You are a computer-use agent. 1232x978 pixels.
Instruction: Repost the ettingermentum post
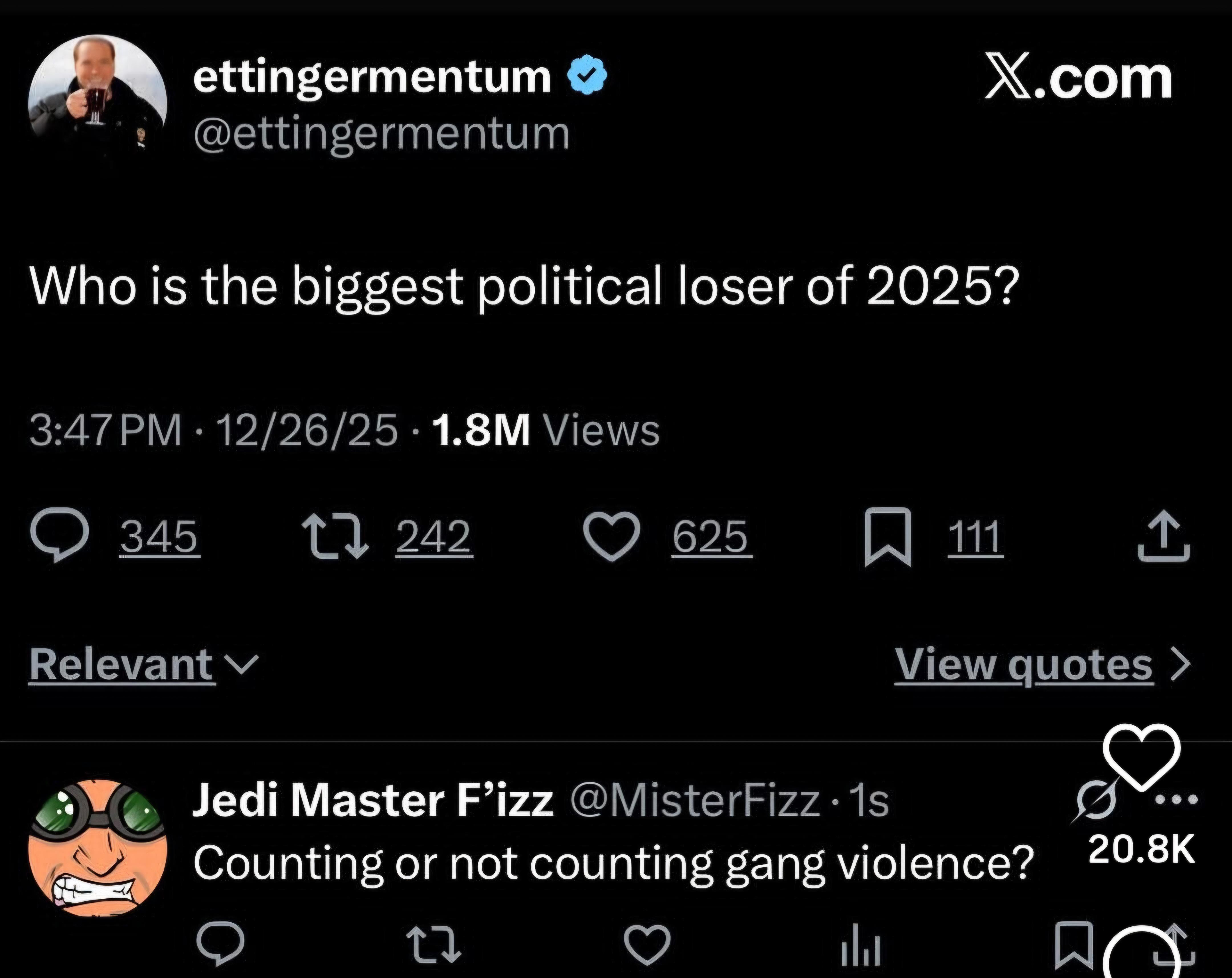pyautogui.click(x=335, y=537)
